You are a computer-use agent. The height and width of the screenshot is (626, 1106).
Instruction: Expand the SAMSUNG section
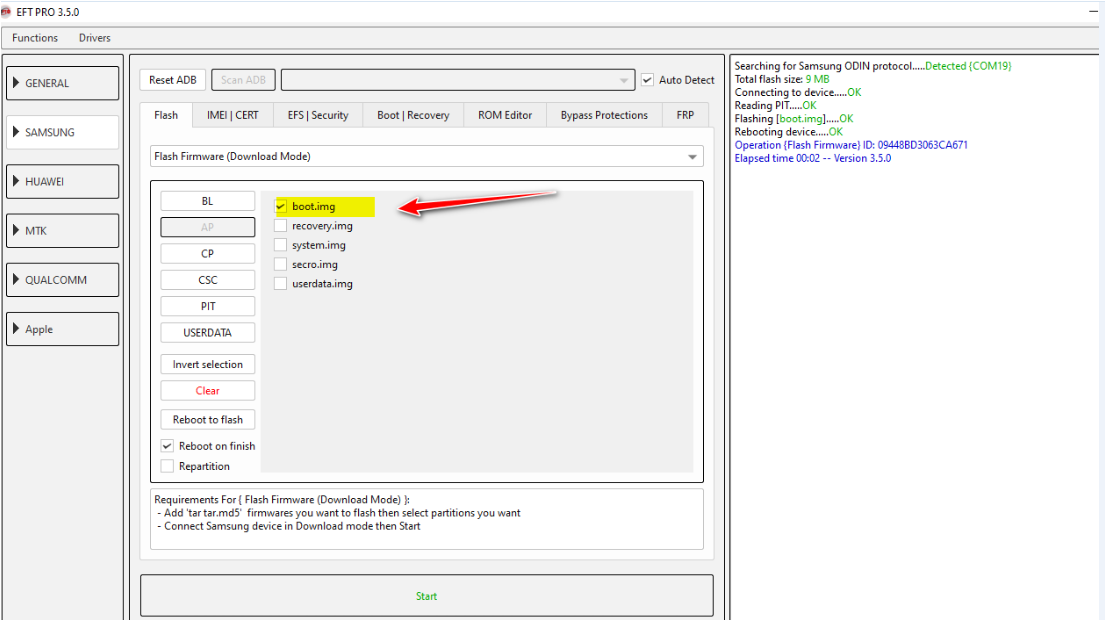click(63, 133)
